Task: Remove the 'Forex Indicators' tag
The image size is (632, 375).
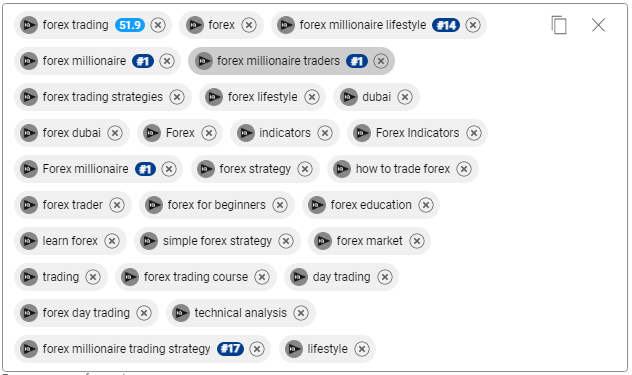Action: [474, 133]
